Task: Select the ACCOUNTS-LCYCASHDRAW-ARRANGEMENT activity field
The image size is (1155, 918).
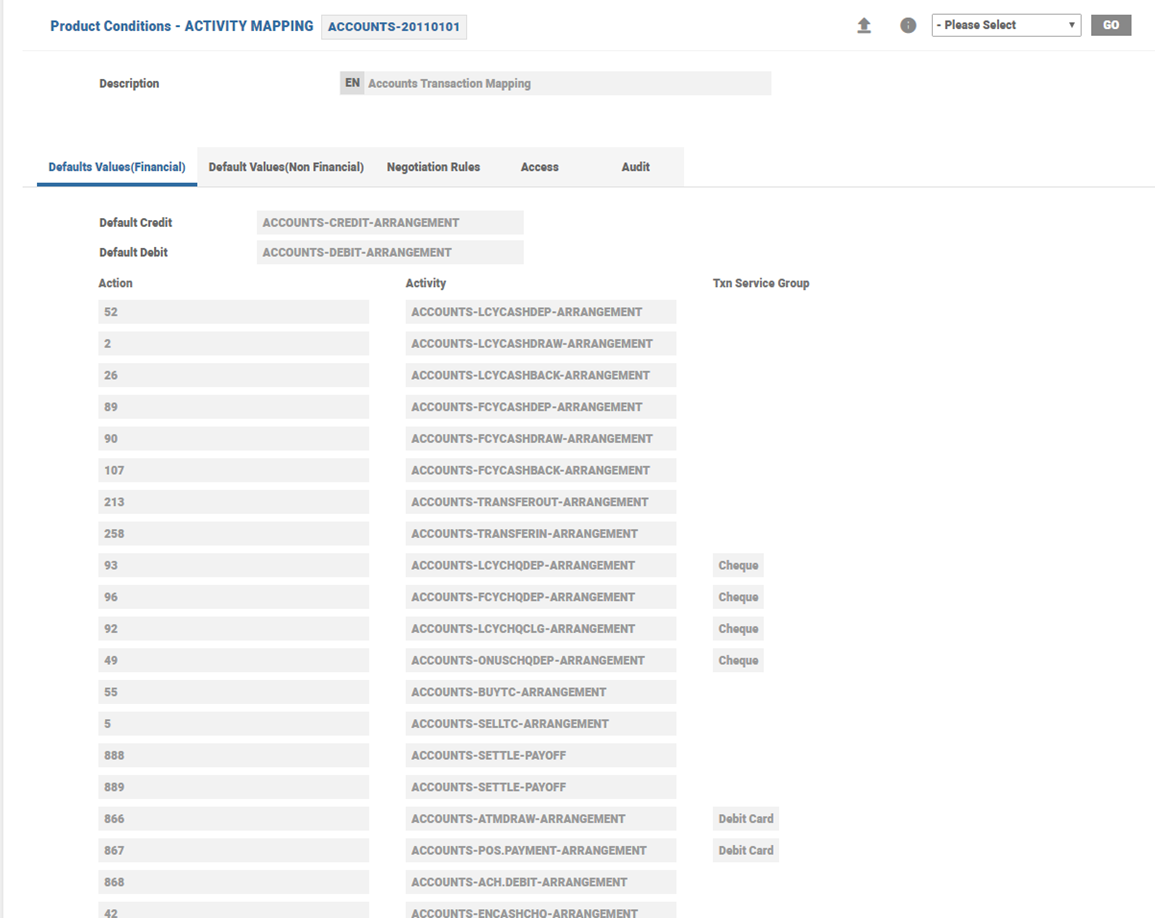Action: (540, 344)
